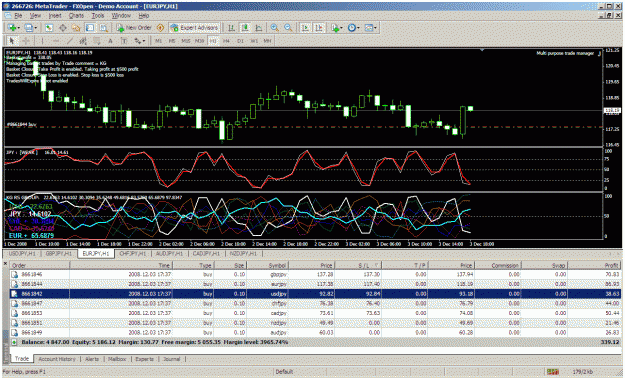Screen dimensions: 625x378
Task: Select the crosshair tool
Action: point(26,41)
